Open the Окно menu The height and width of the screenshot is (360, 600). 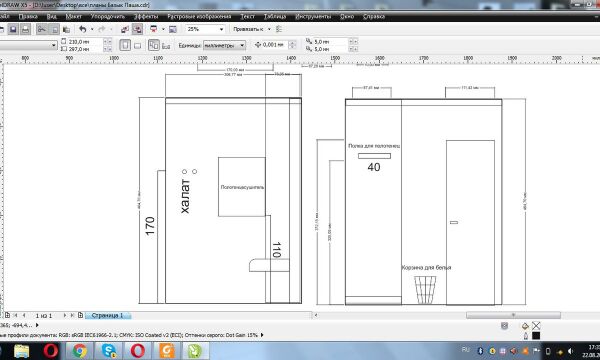coord(347,16)
